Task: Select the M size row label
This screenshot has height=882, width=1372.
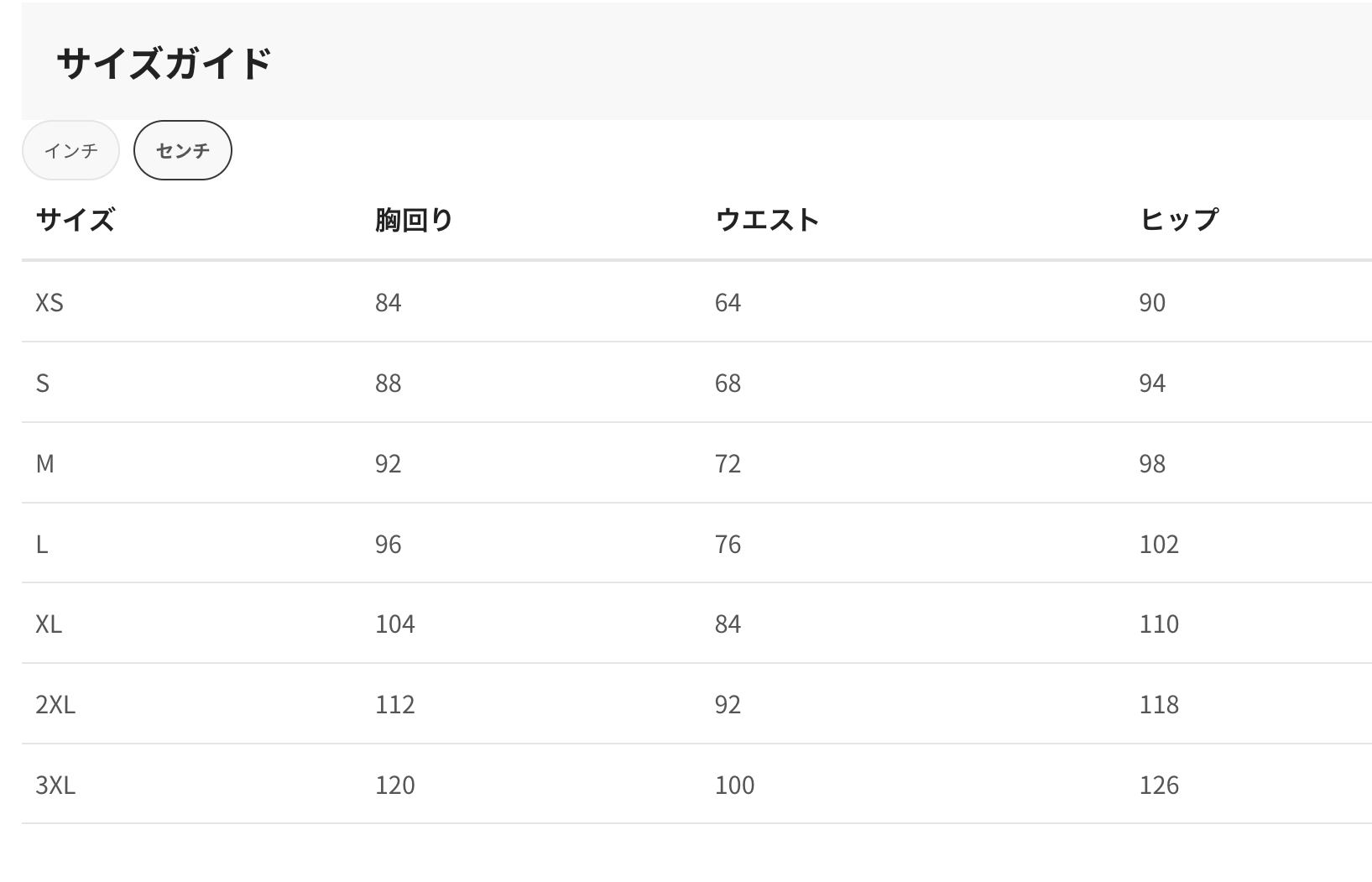Action: tap(45, 463)
